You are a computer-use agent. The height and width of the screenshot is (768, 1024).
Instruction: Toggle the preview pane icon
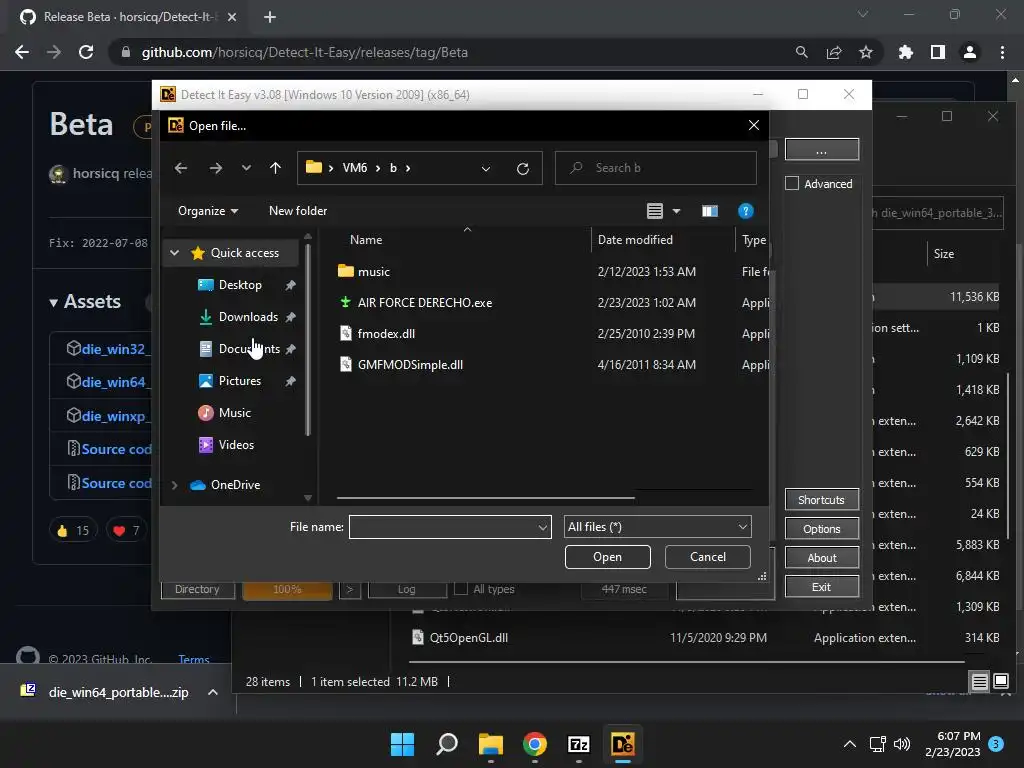pyautogui.click(x=710, y=211)
